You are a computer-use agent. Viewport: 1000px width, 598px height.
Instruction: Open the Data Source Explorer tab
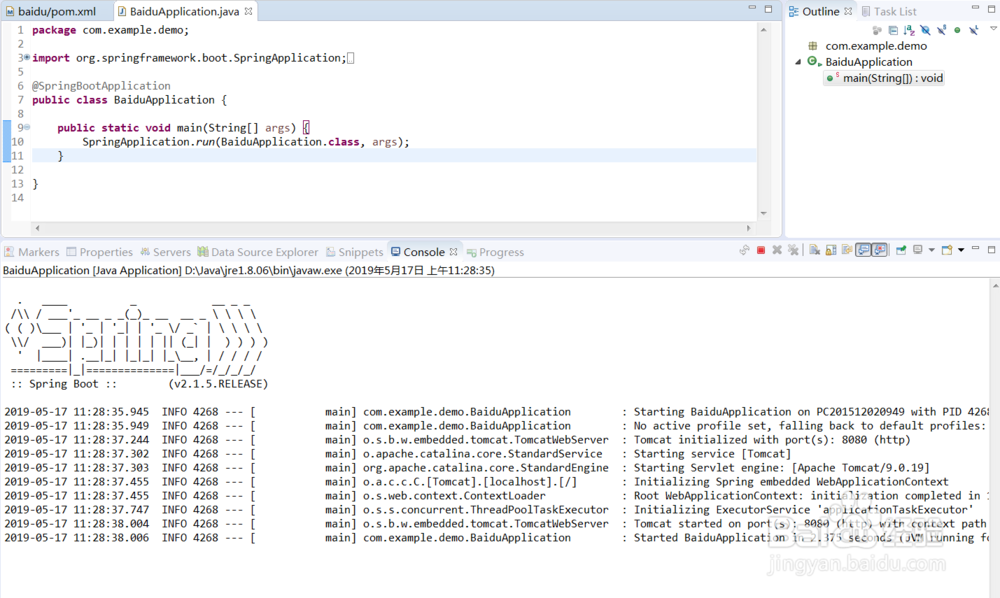(x=258, y=252)
